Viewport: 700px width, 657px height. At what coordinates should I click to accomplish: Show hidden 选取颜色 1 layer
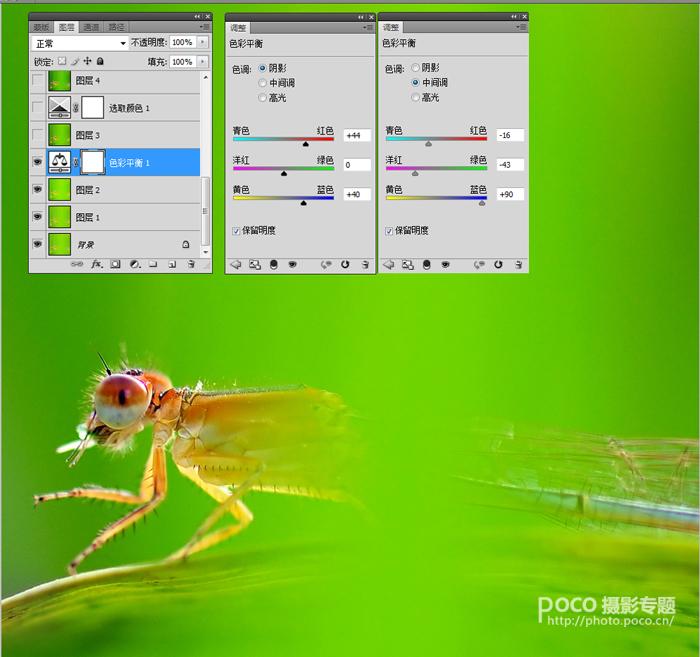38,108
